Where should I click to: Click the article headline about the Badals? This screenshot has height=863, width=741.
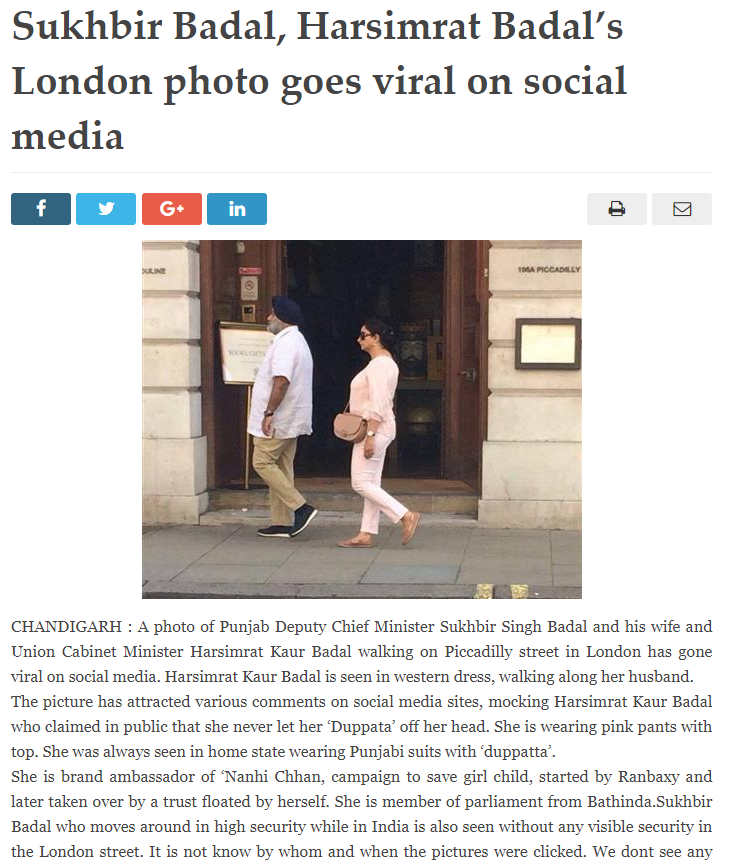point(319,81)
